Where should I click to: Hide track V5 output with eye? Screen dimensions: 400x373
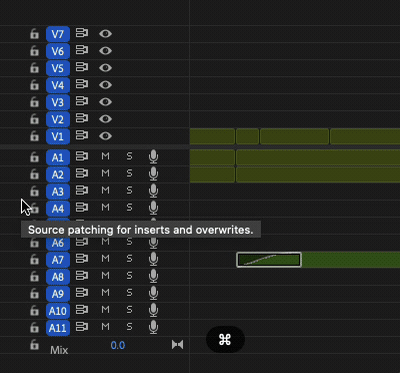[105, 68]
